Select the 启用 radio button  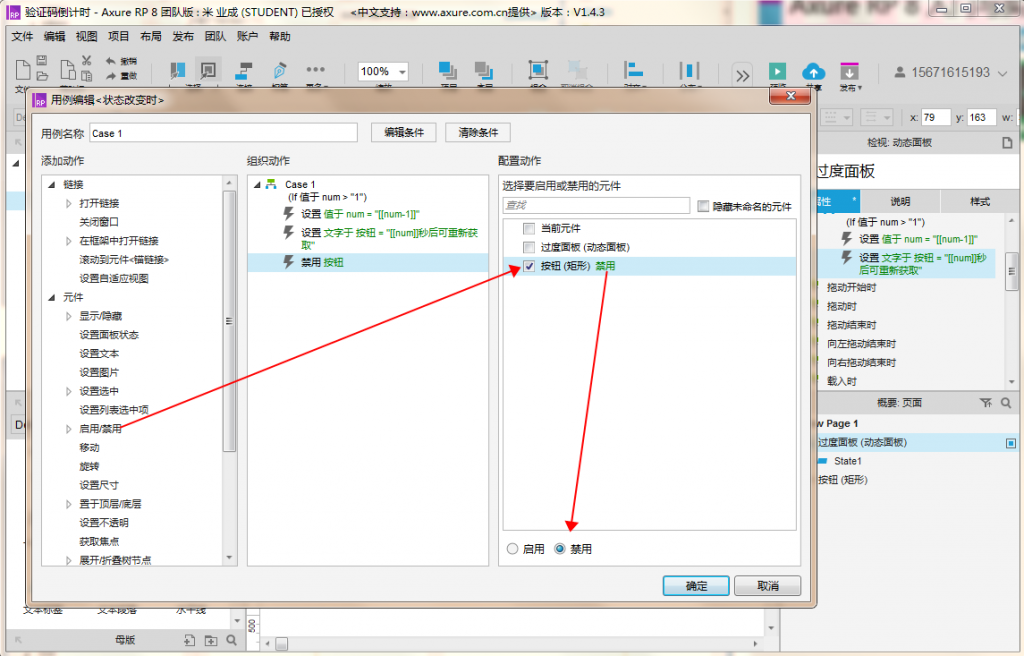(x=513, y=549)
